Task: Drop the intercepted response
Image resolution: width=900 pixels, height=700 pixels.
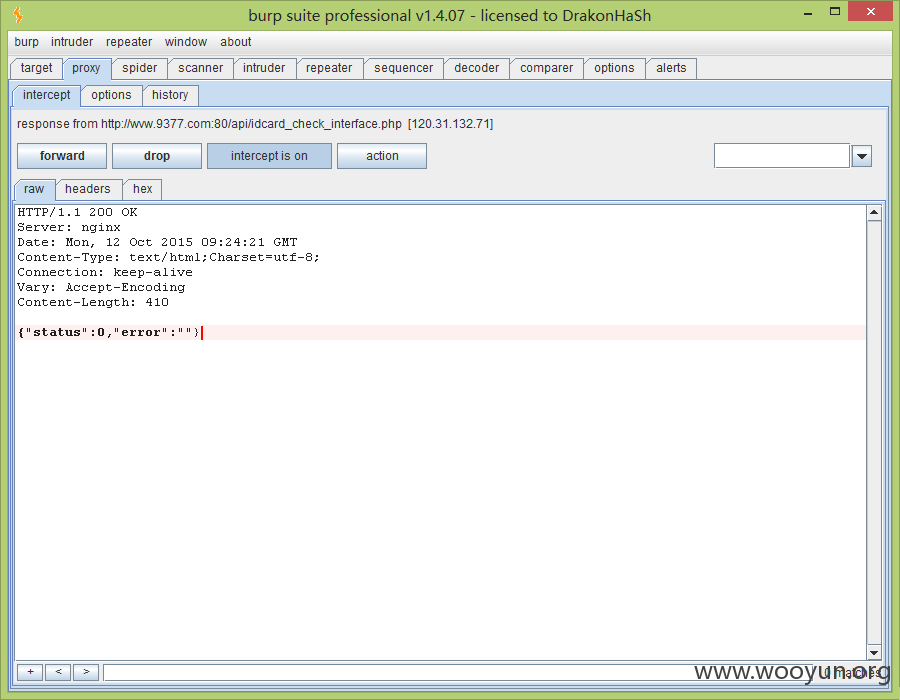Action: pos(157,156)
